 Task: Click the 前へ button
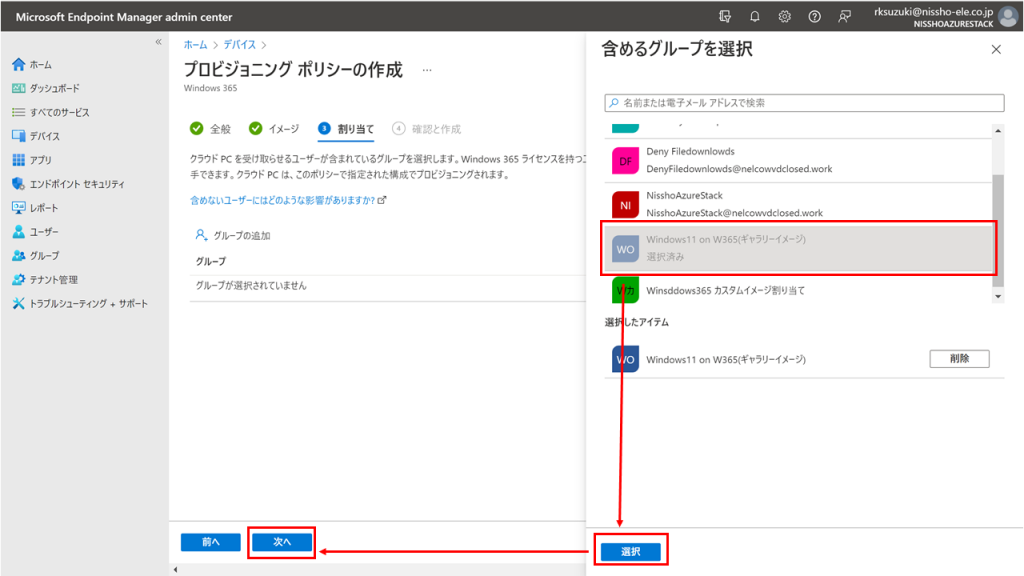tap(210, 542)
